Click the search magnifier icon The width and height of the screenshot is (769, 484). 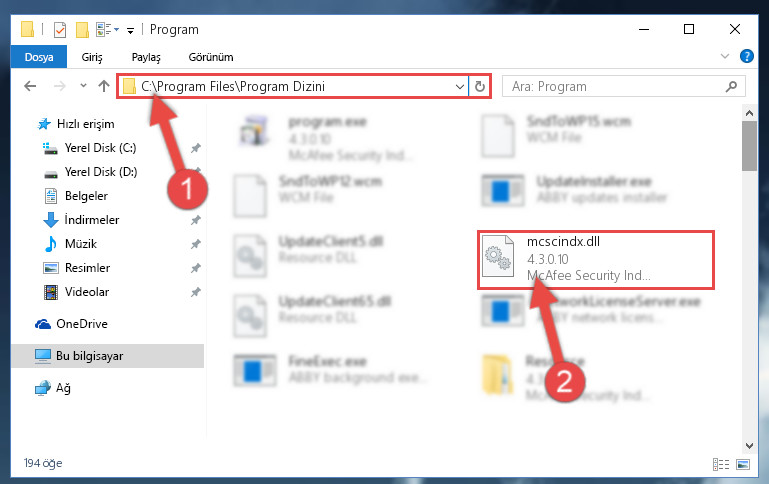pos(731,87)
